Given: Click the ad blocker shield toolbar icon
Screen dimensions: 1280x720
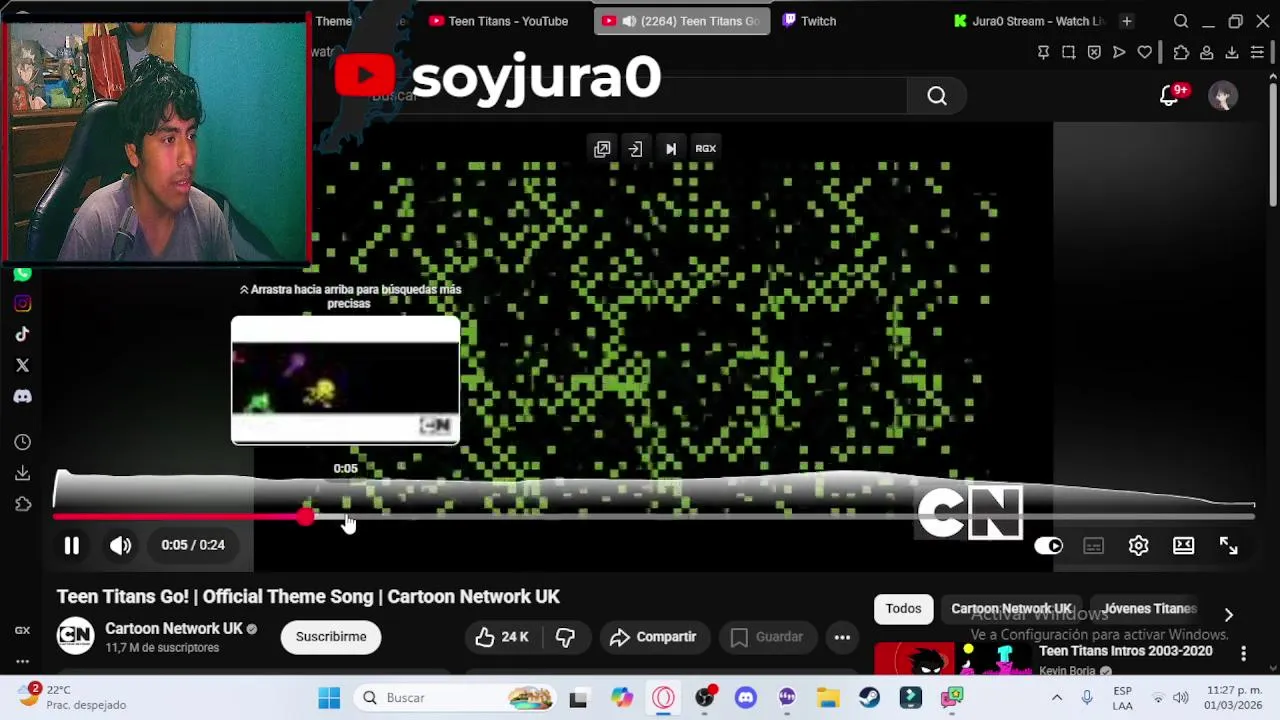Looking at the screenshot, I should (1094, 52).
